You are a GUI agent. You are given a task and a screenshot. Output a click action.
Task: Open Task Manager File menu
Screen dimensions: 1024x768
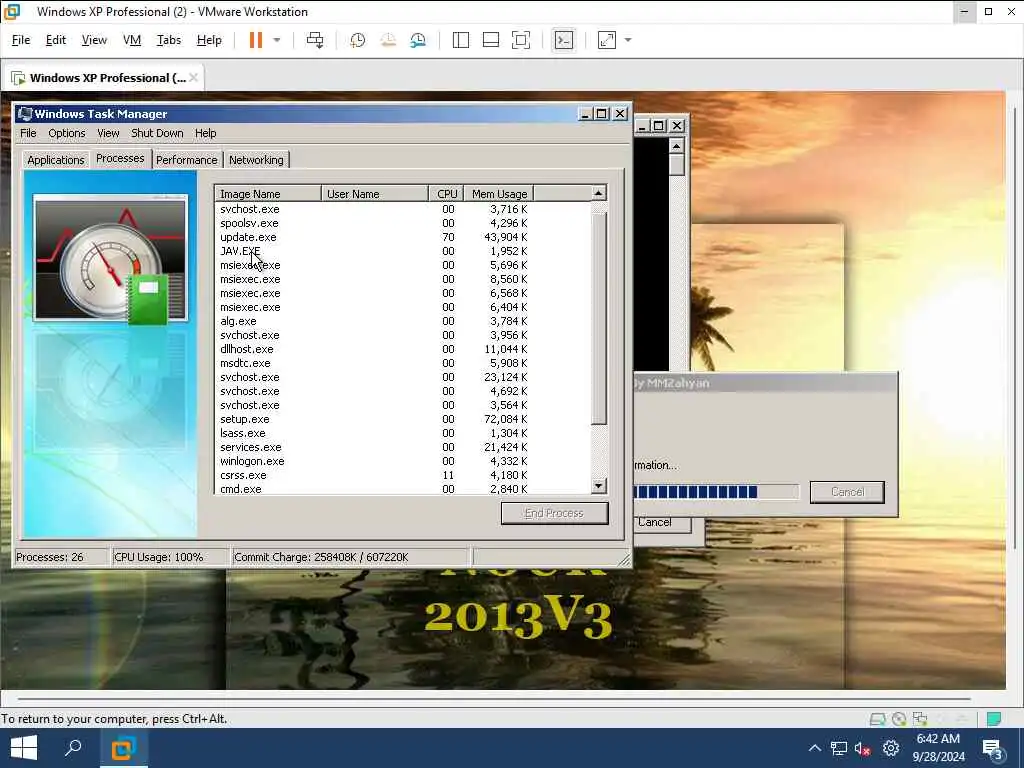28,133
